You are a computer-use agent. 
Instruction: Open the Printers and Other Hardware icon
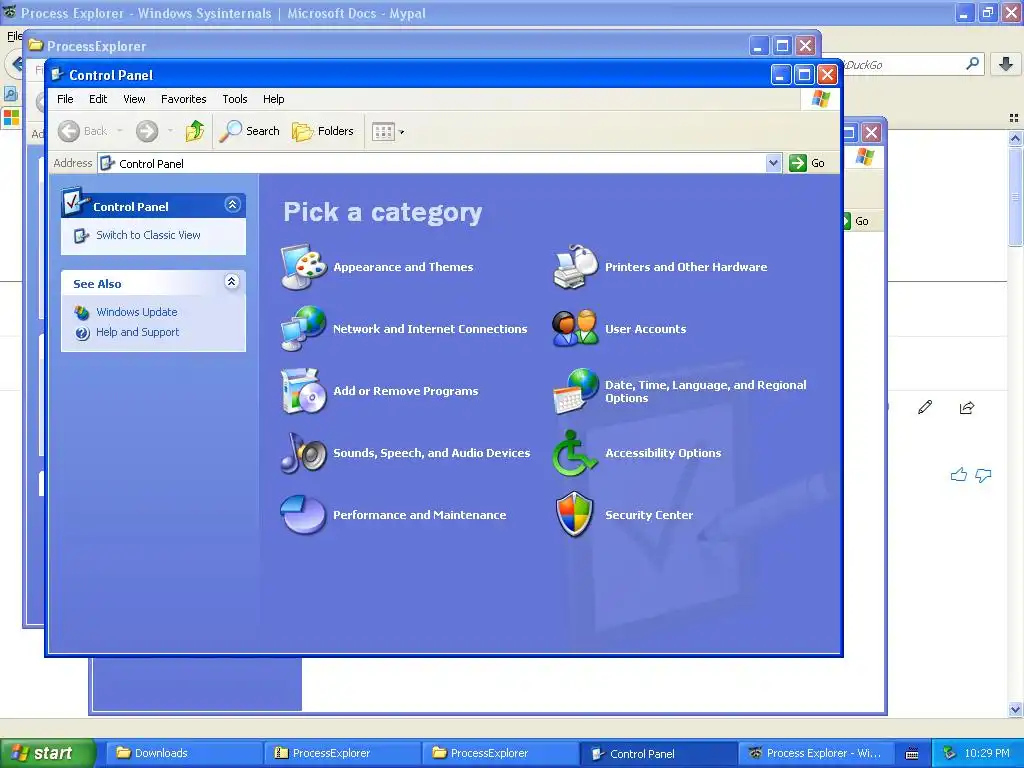point(575,266)
